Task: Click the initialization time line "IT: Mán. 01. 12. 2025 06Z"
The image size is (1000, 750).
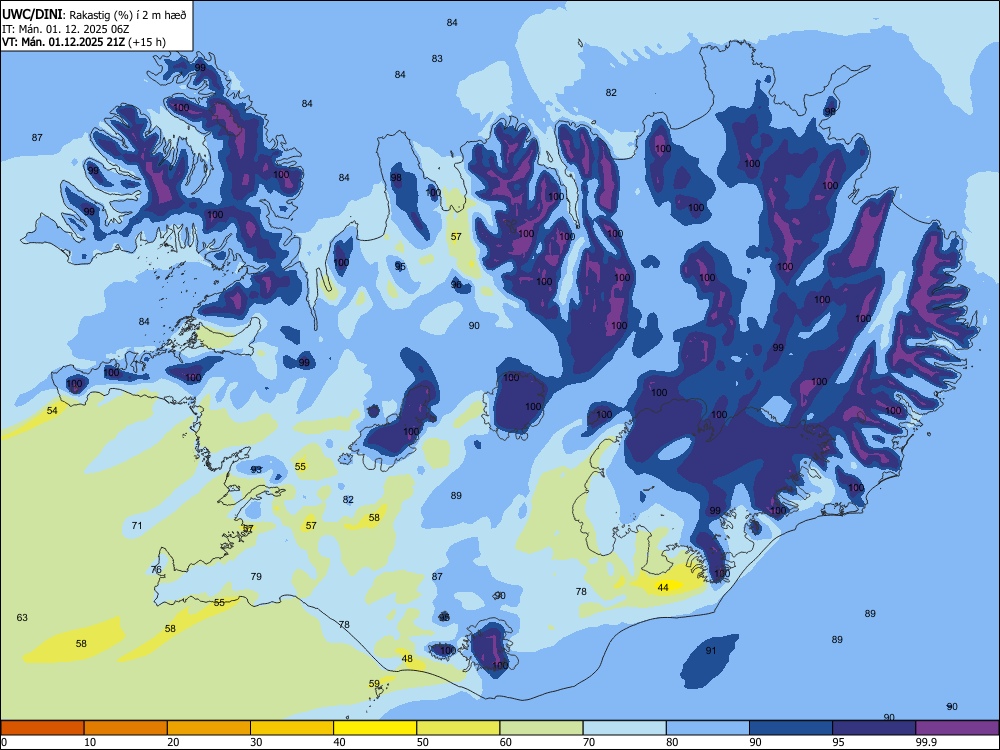Action: (x=66, y=29)
